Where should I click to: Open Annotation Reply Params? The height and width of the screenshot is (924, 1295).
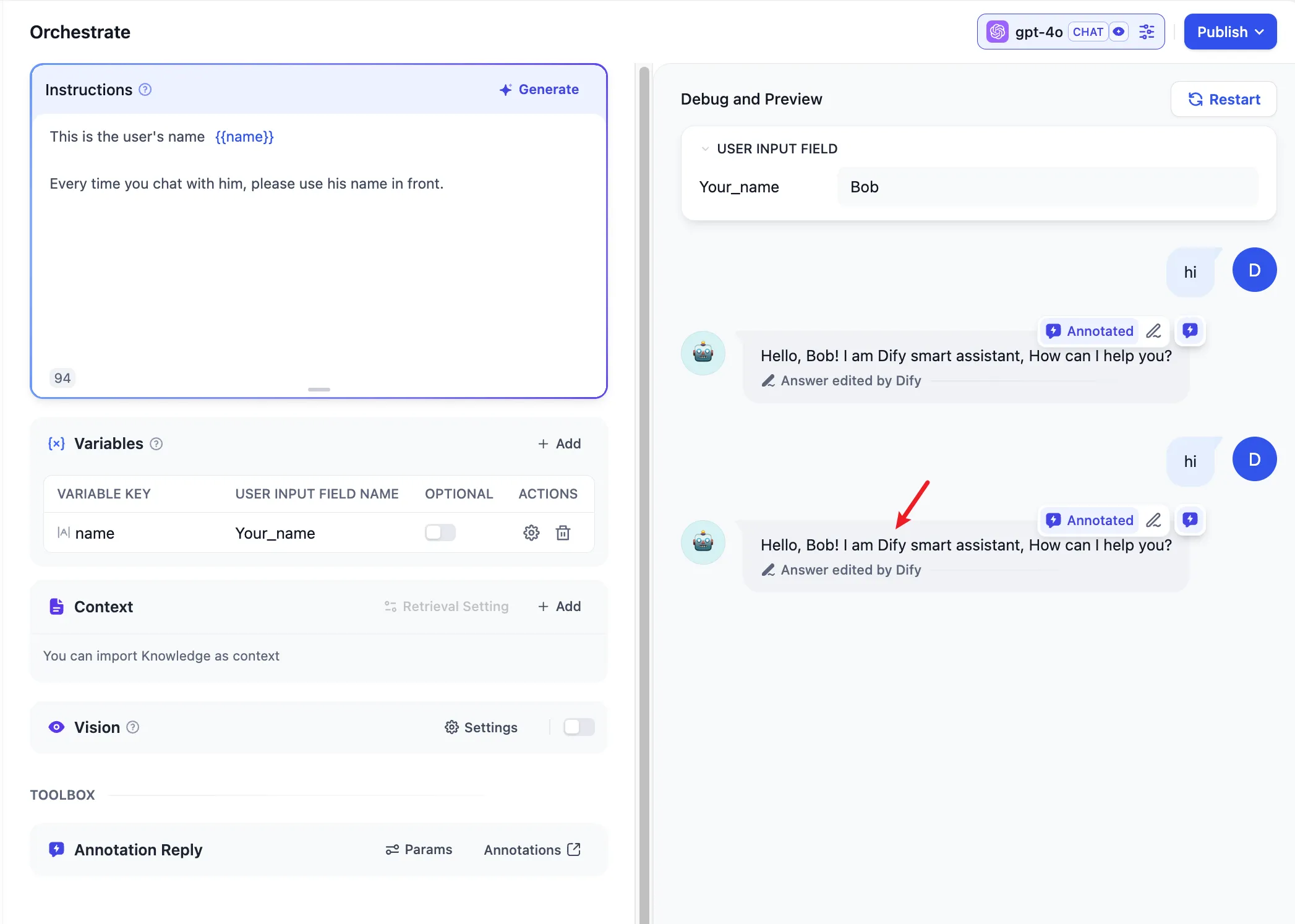[419, 850]
